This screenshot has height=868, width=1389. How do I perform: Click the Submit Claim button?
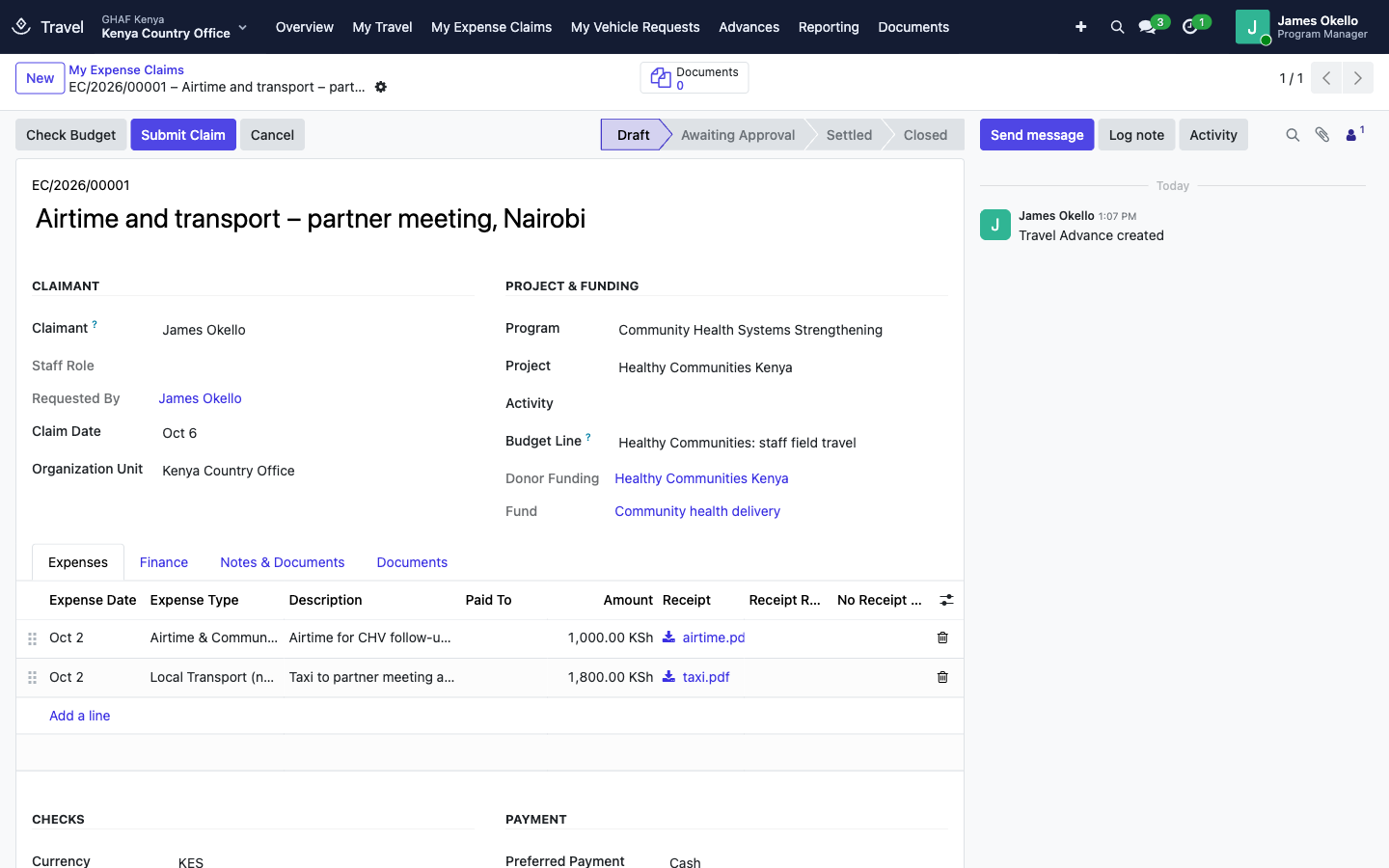pos(183,135)
